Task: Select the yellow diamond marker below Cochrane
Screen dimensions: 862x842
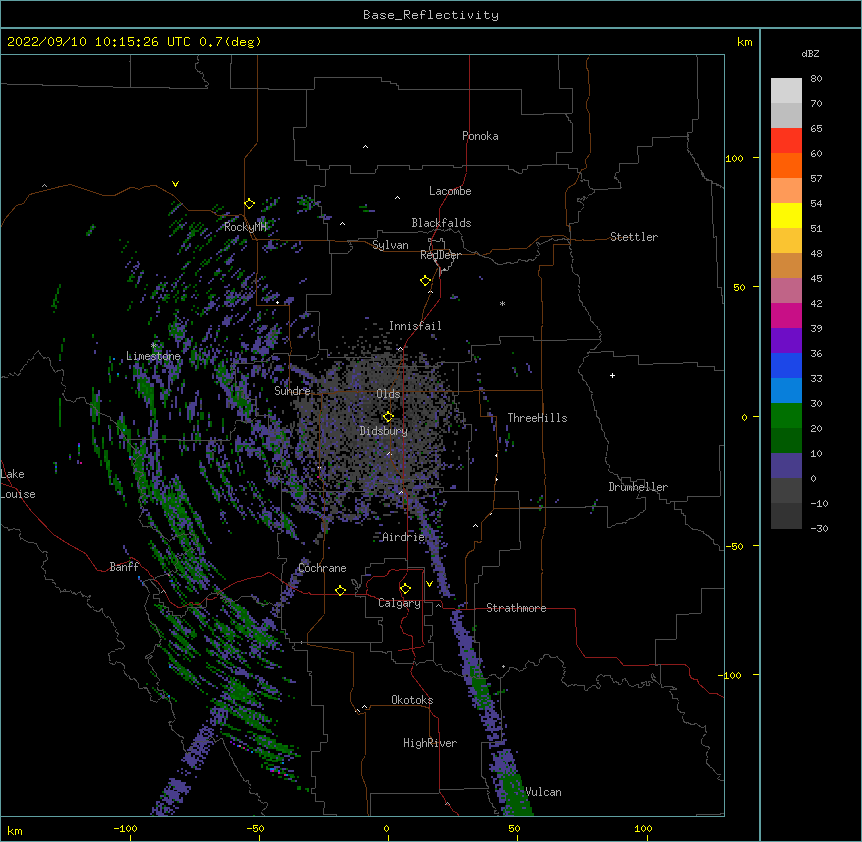Action: (x=340, y=590)
